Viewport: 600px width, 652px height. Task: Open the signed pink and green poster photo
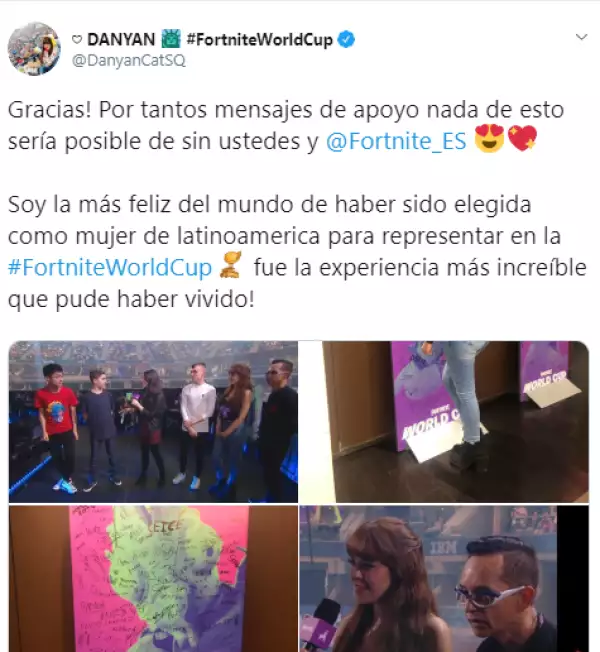coord(153,579)
